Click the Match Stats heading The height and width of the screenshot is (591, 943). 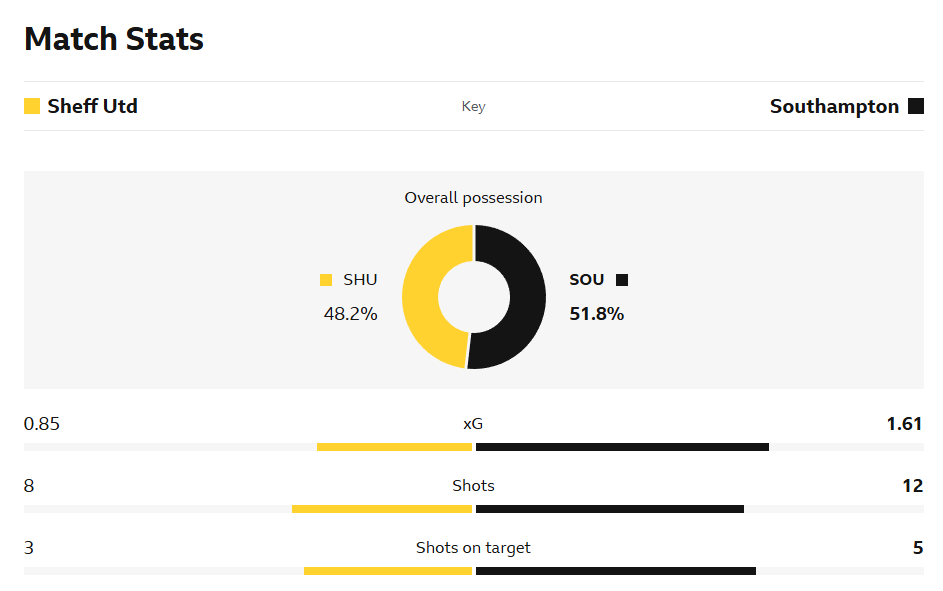114,39
